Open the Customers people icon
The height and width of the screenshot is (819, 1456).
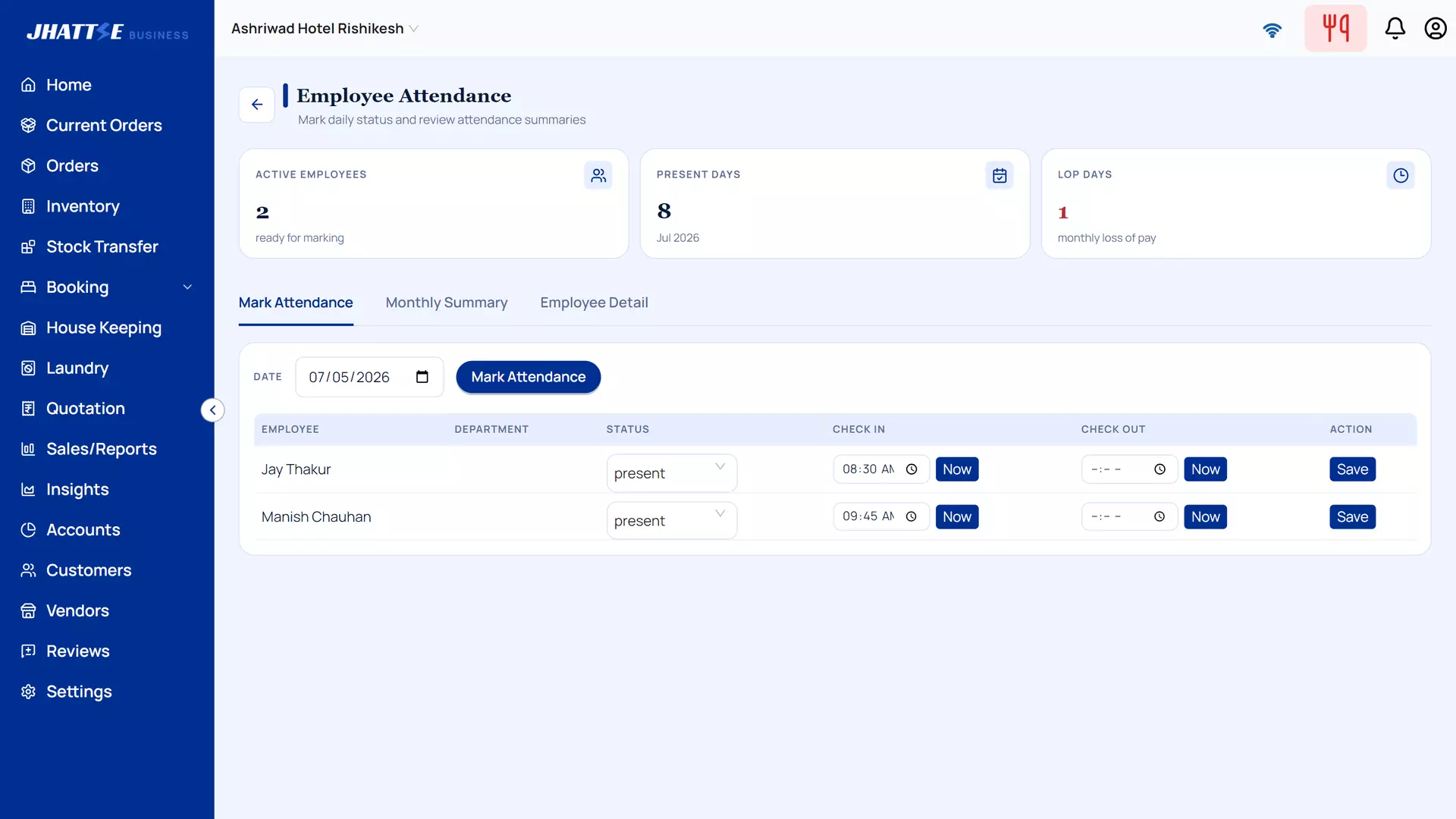coord(28,570)
